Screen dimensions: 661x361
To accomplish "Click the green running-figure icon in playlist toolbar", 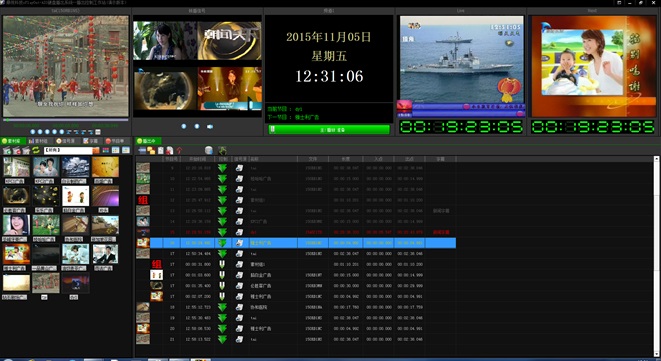I will click(x=222, y=150).
